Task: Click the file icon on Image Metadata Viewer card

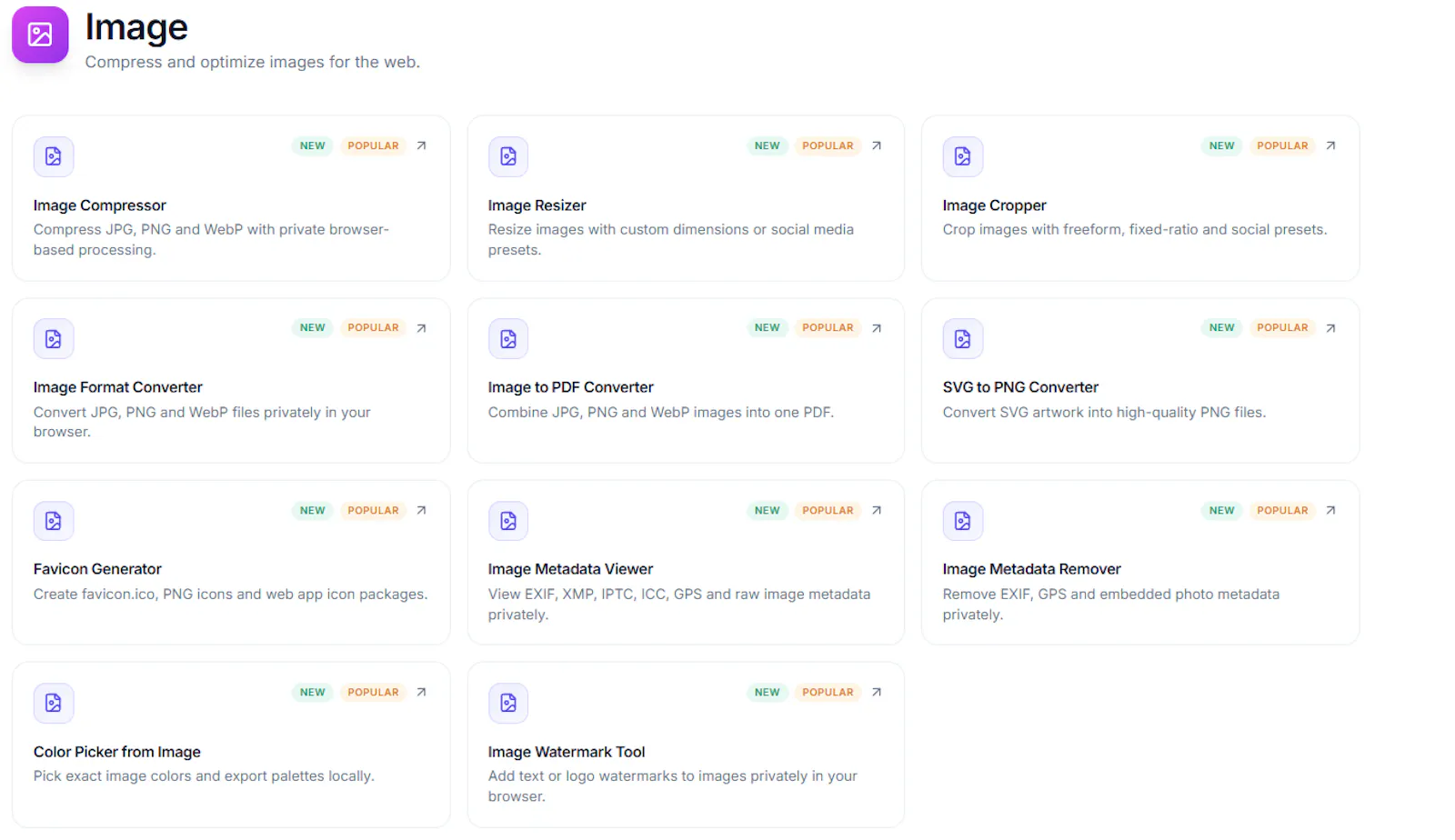Action: 508,521
